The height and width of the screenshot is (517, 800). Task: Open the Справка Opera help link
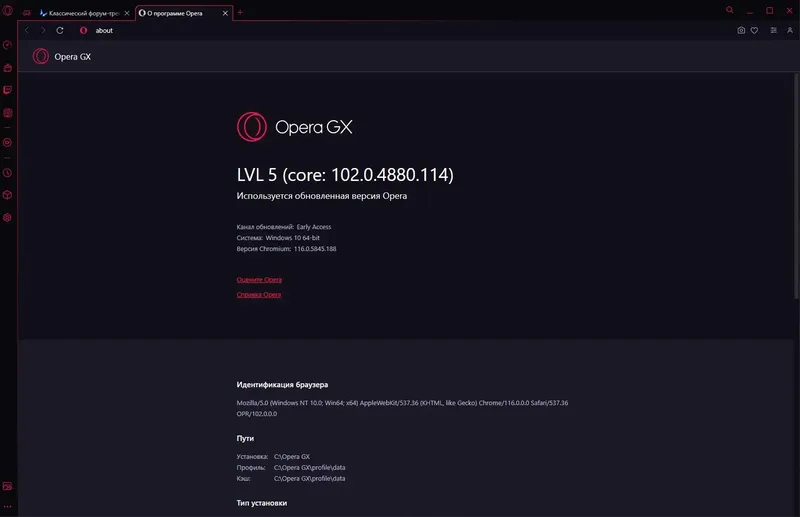coord(259,294)
